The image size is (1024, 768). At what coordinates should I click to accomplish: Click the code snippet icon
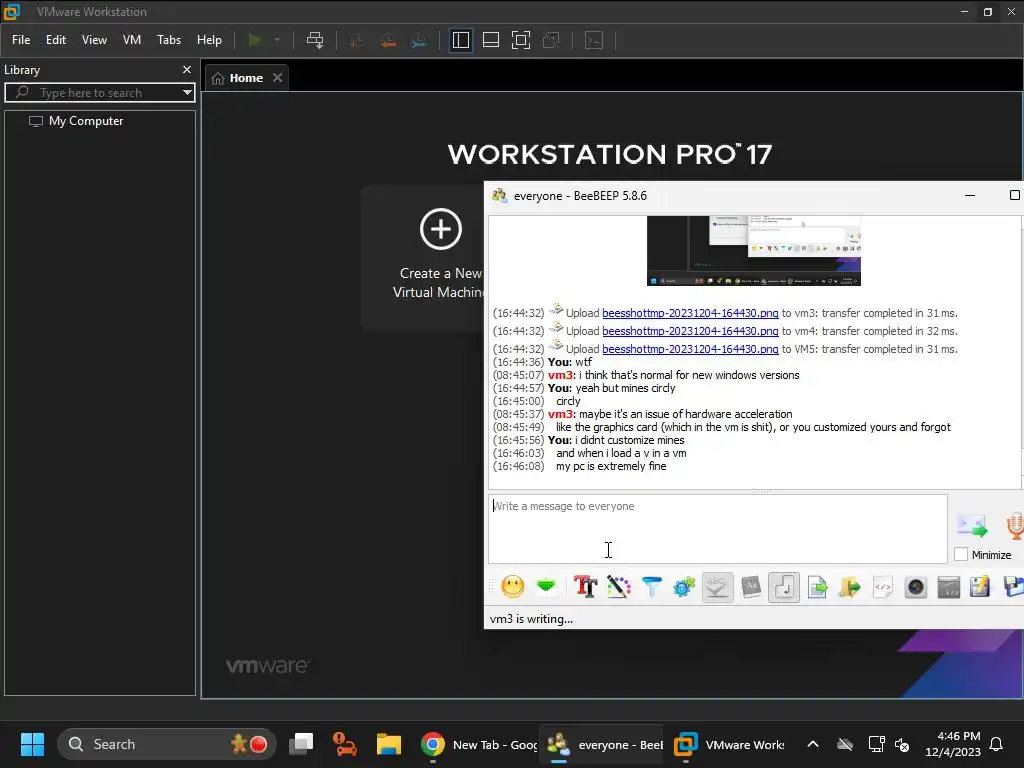coord(882,586)
